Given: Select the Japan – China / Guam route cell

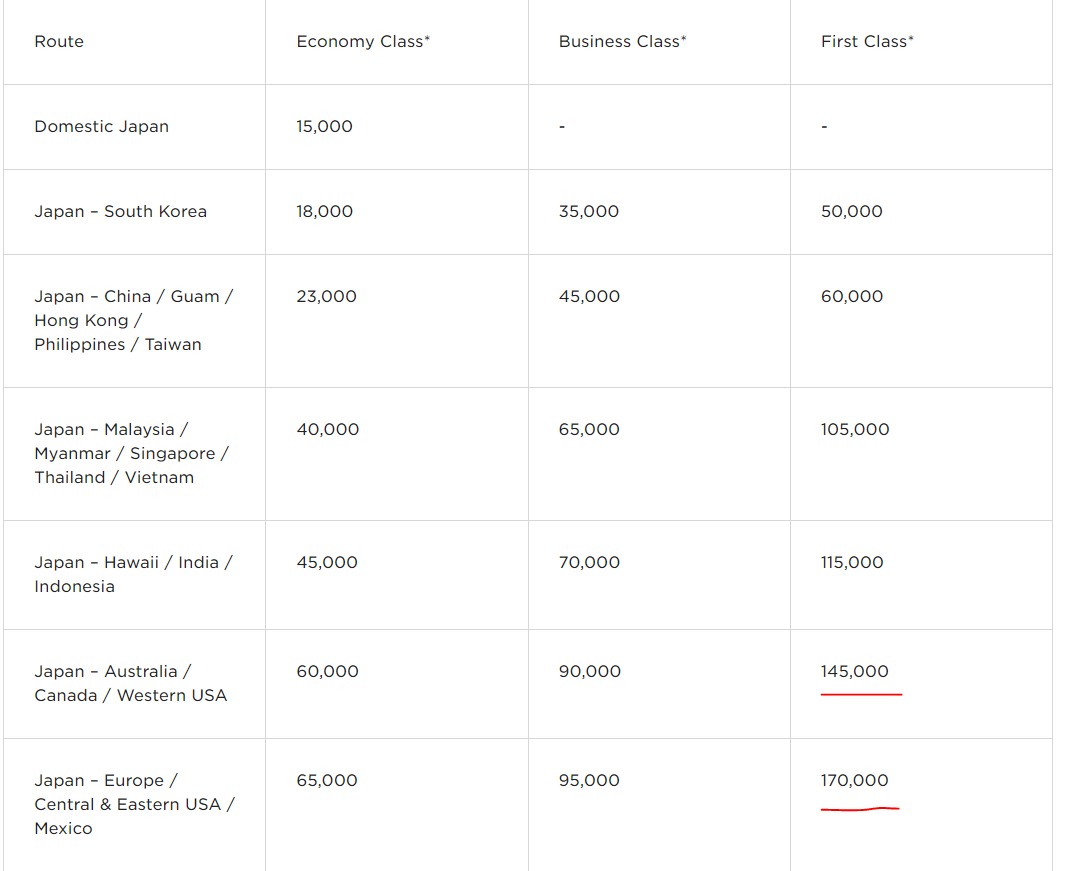Looking at the screenshot, I should tap(133, 321).
